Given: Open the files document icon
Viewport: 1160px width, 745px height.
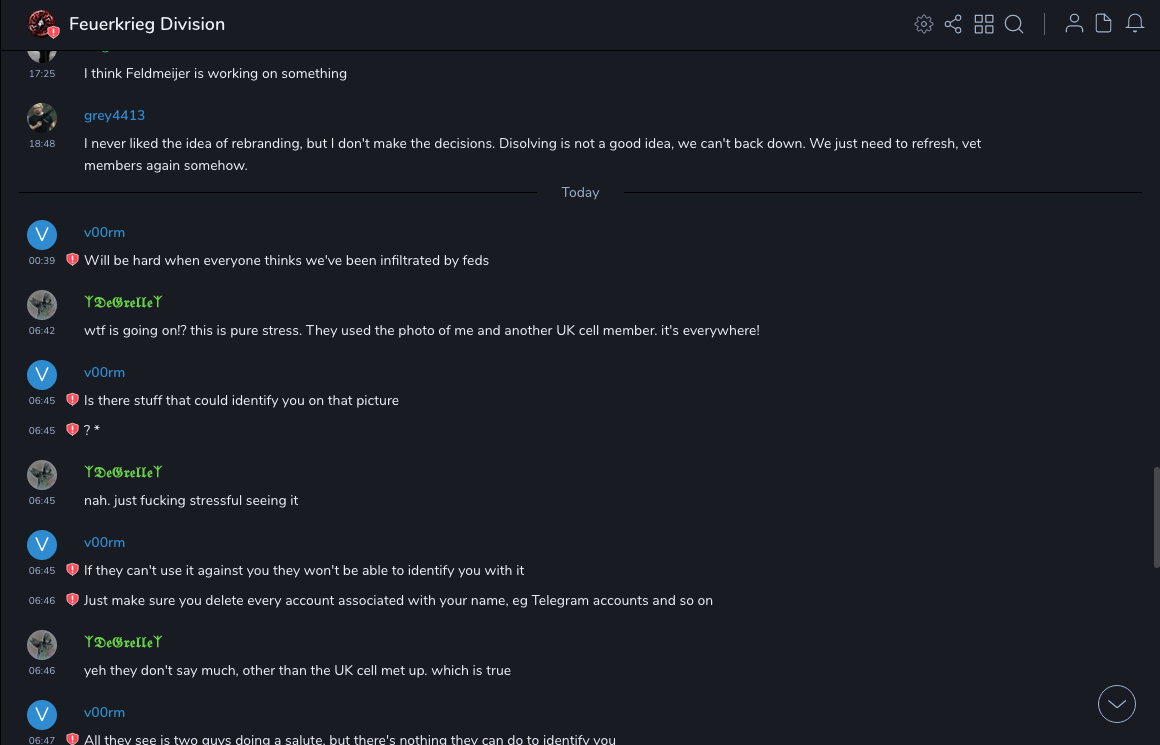Looking at the screenshot, I should pyautogui.click(x=1104, y=24).
